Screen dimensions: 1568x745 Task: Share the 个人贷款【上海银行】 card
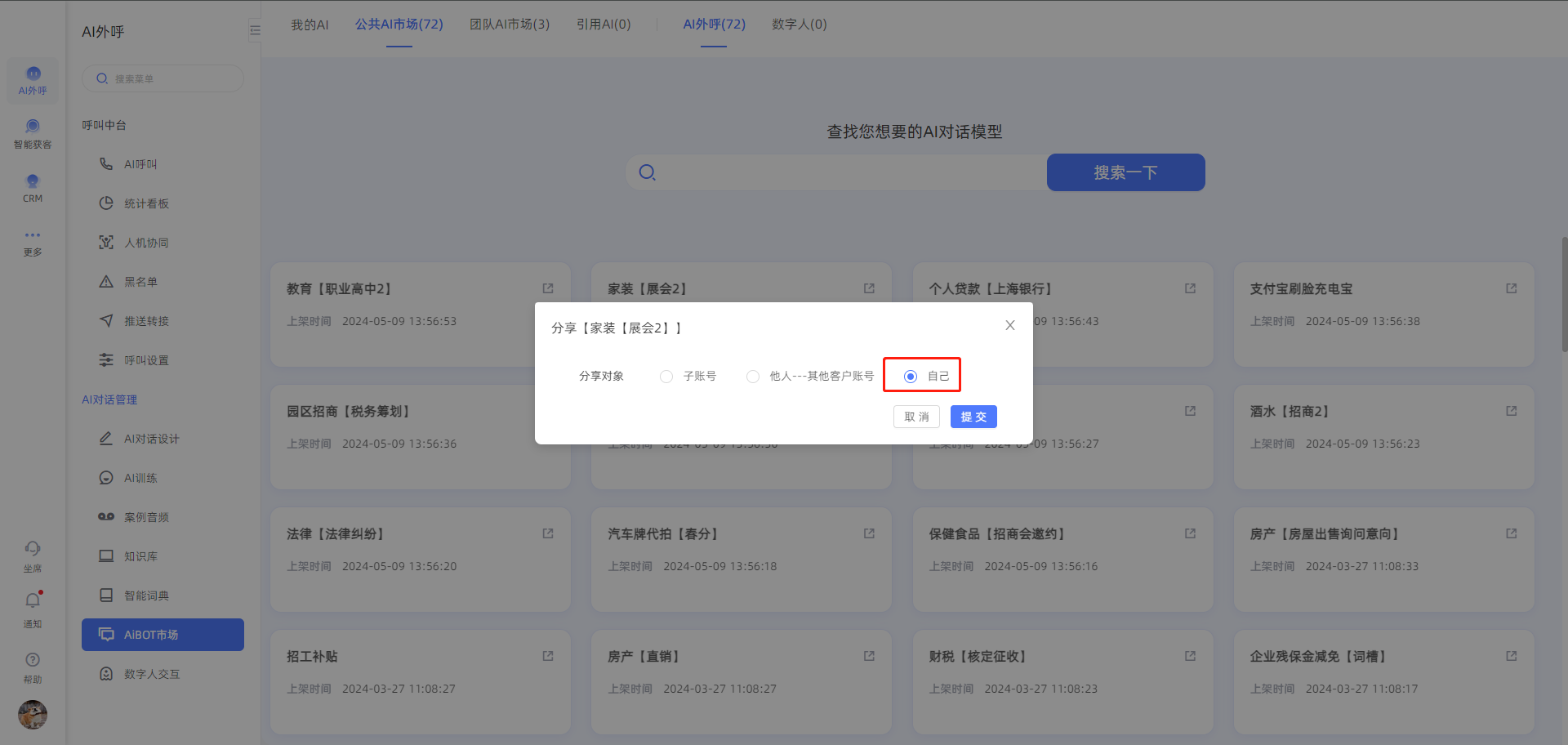(x=1190, y=288)
